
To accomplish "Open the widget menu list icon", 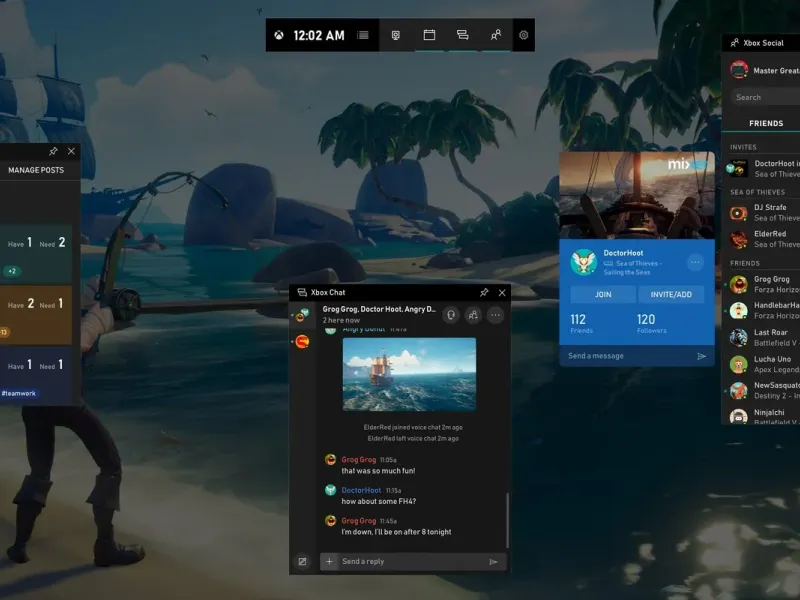I will point(363,35).
